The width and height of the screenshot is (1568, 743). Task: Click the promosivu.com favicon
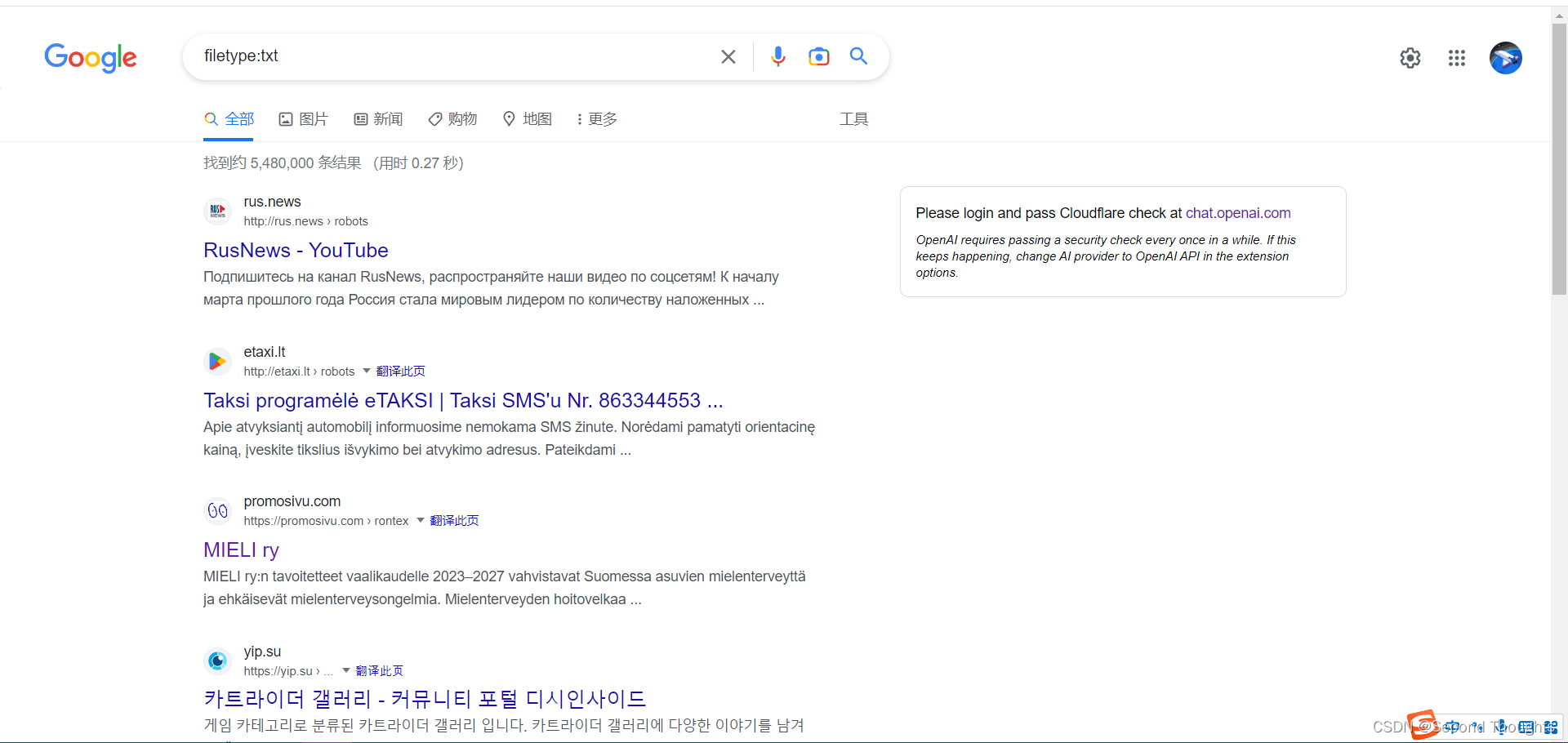tap(217, 511)
